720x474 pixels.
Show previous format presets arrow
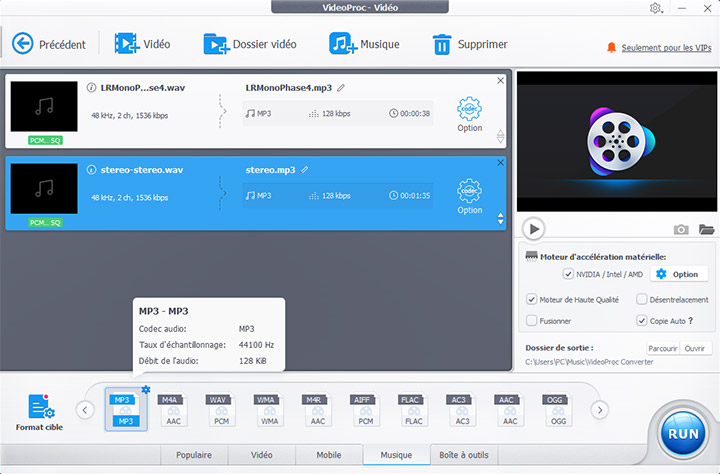[85, 410]
